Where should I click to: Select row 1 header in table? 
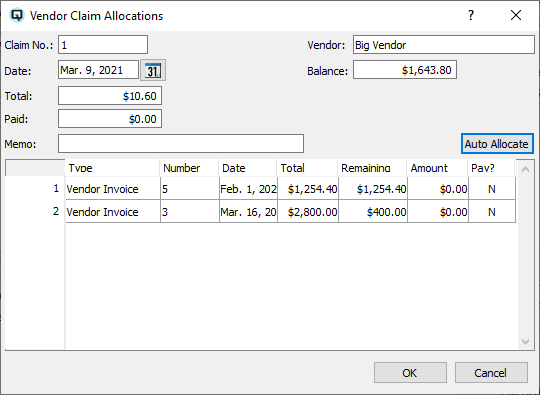35,188
